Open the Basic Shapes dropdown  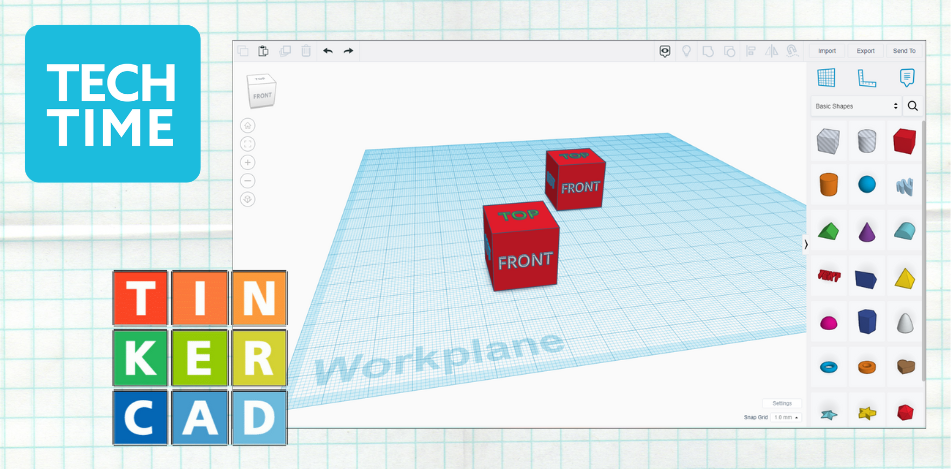pos(856,106)
